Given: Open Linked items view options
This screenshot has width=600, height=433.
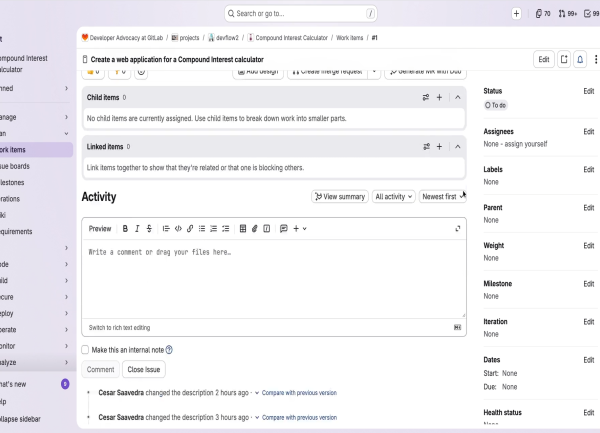Looking at the screenshot, I should (426, 147).
